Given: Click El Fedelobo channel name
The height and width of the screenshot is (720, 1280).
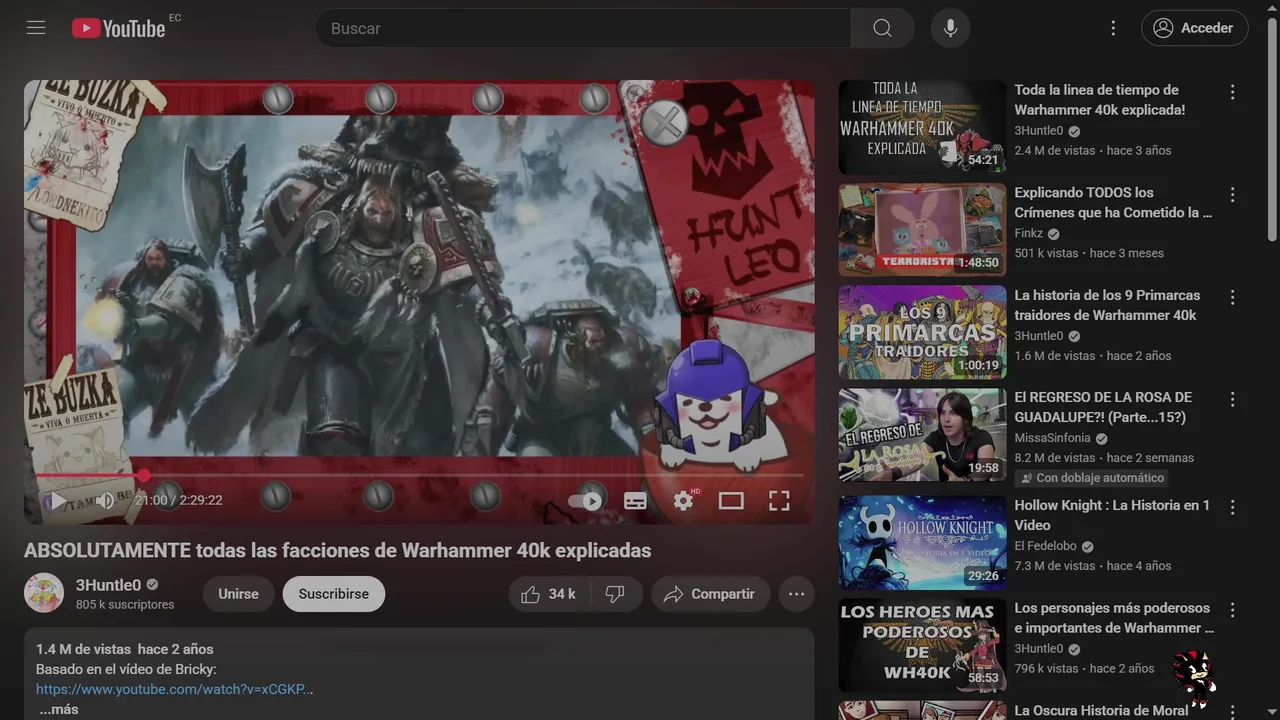Looking at the screenshot, I should (1046, 546).
